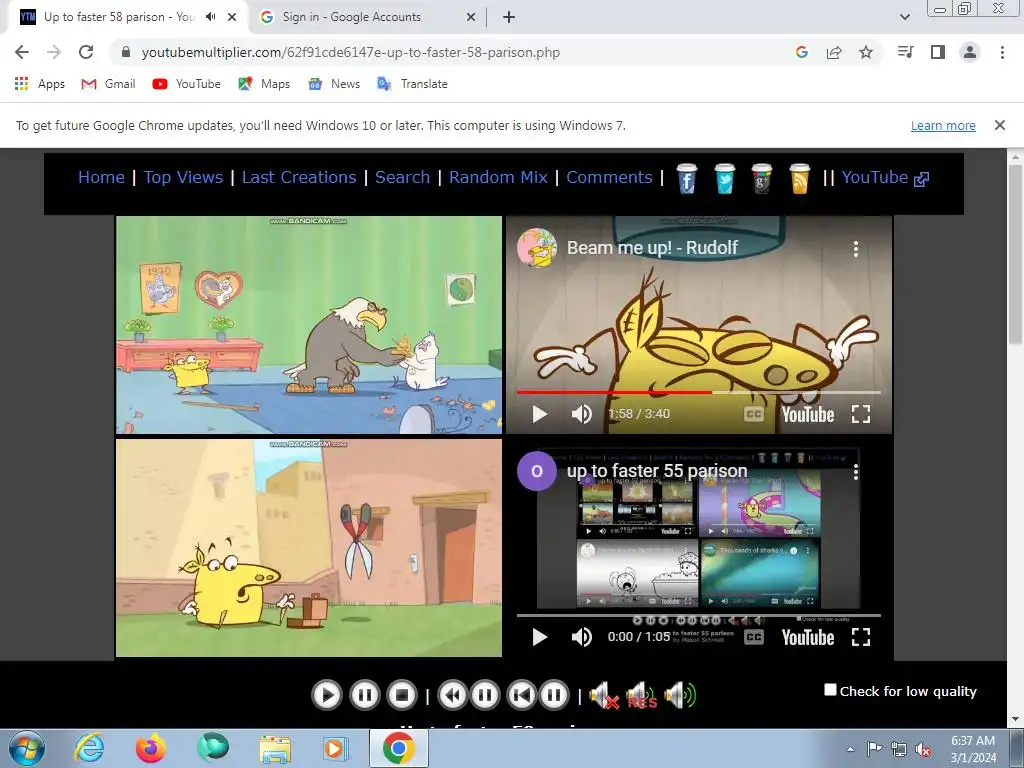Click the scissors cartoon video at bottom left
Viewport: 1024px width, 768px height.
tap(309, 547)
